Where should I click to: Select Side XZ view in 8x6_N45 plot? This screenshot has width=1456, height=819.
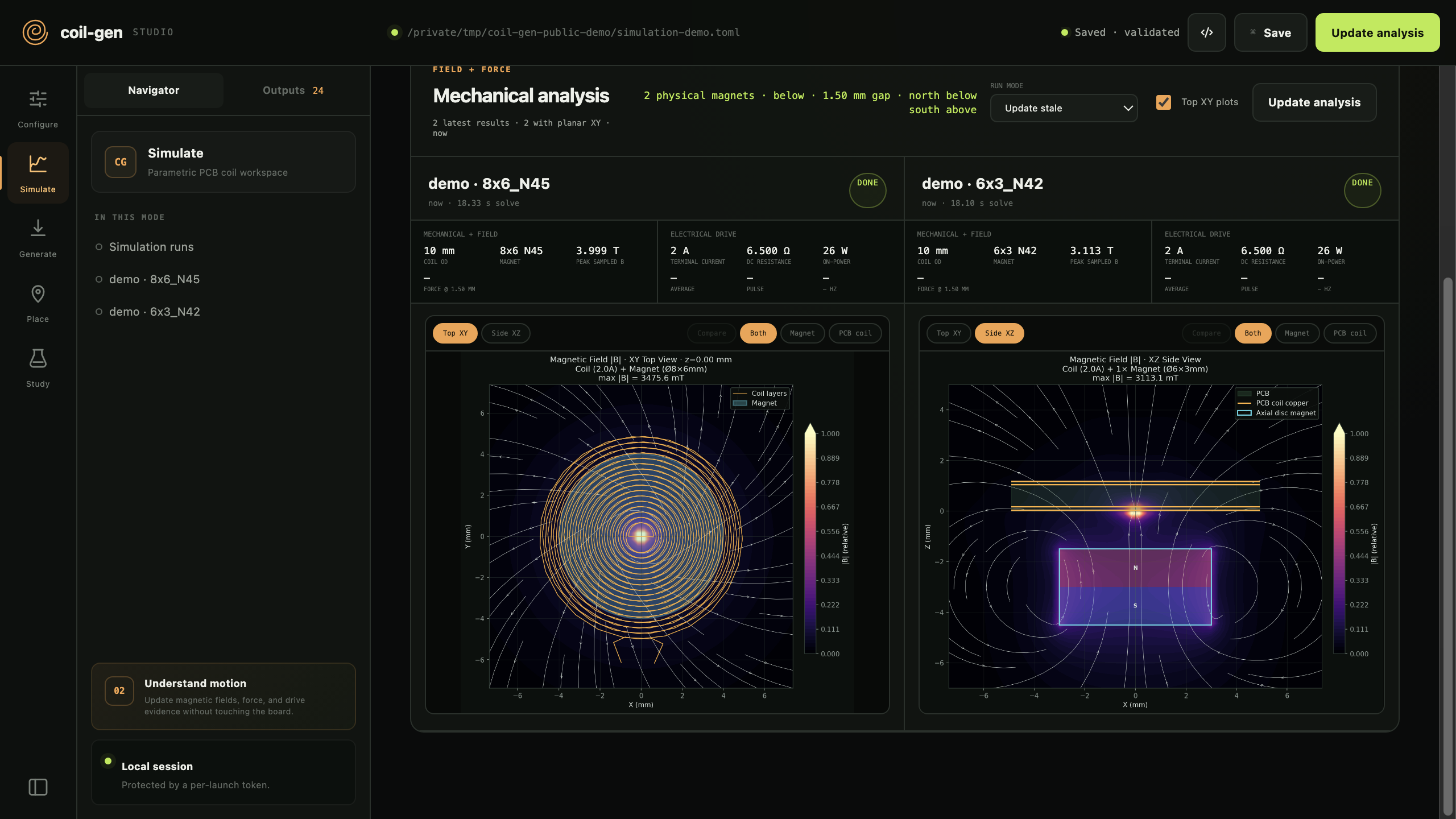point(506,333)
